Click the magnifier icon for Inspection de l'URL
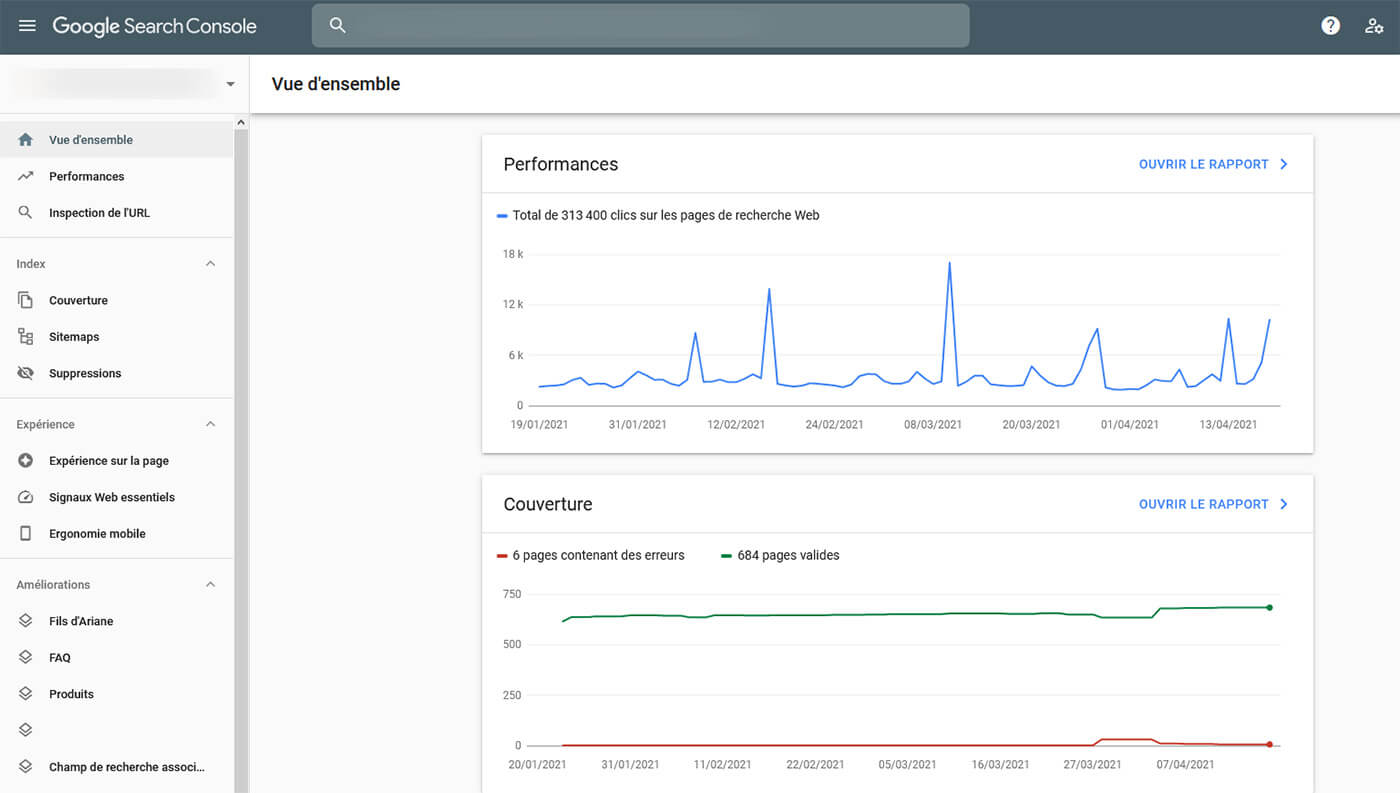1400x793 pixels. click(26, 213)
